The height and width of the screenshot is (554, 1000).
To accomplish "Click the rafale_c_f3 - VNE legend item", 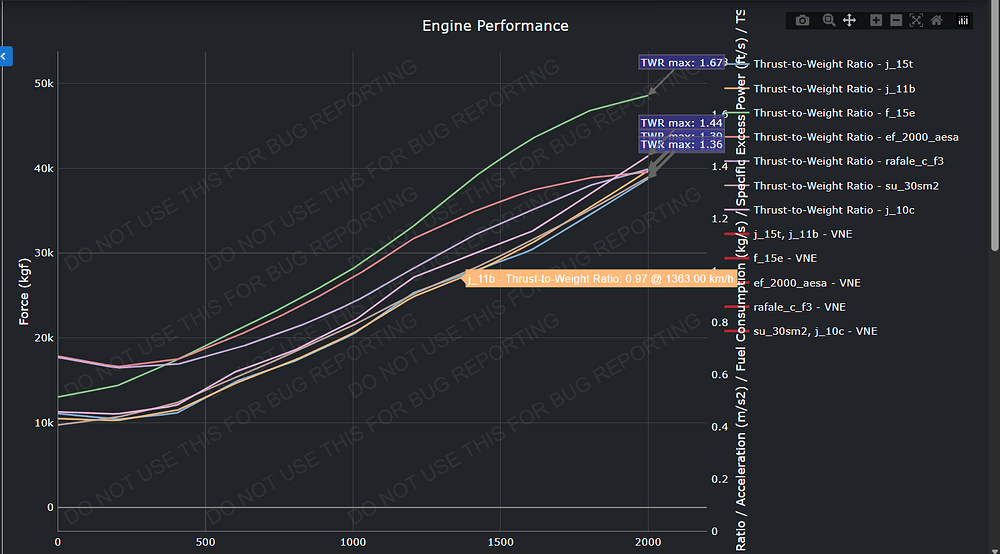I will click(x=799, y=307).
